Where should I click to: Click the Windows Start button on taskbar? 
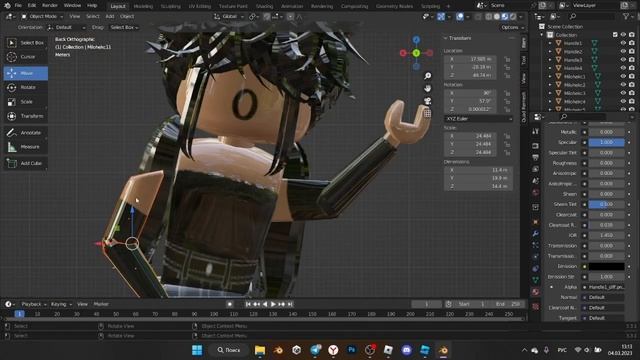coord(197,350)
